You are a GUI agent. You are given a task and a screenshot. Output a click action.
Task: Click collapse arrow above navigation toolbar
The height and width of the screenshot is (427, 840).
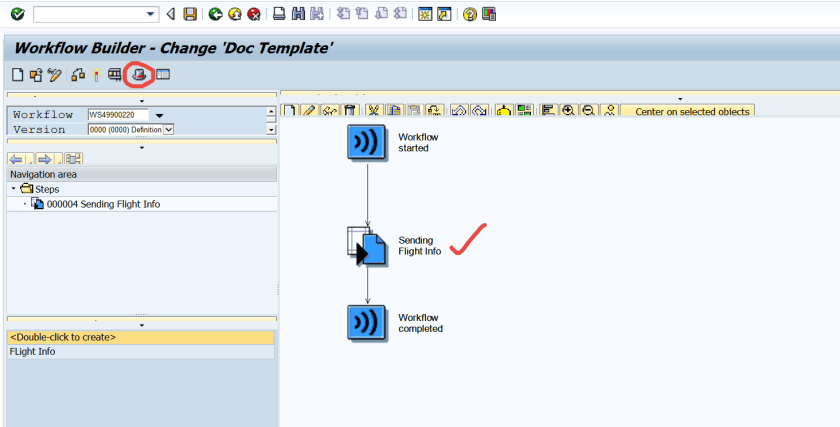coord(141,148)
